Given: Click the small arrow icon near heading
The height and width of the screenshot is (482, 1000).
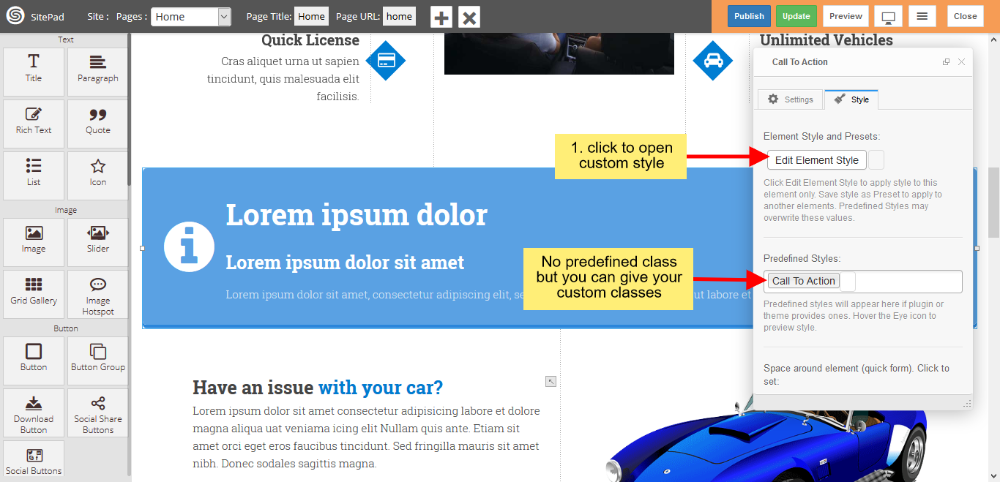Looking at the screenshot, I should coord(551,381).
